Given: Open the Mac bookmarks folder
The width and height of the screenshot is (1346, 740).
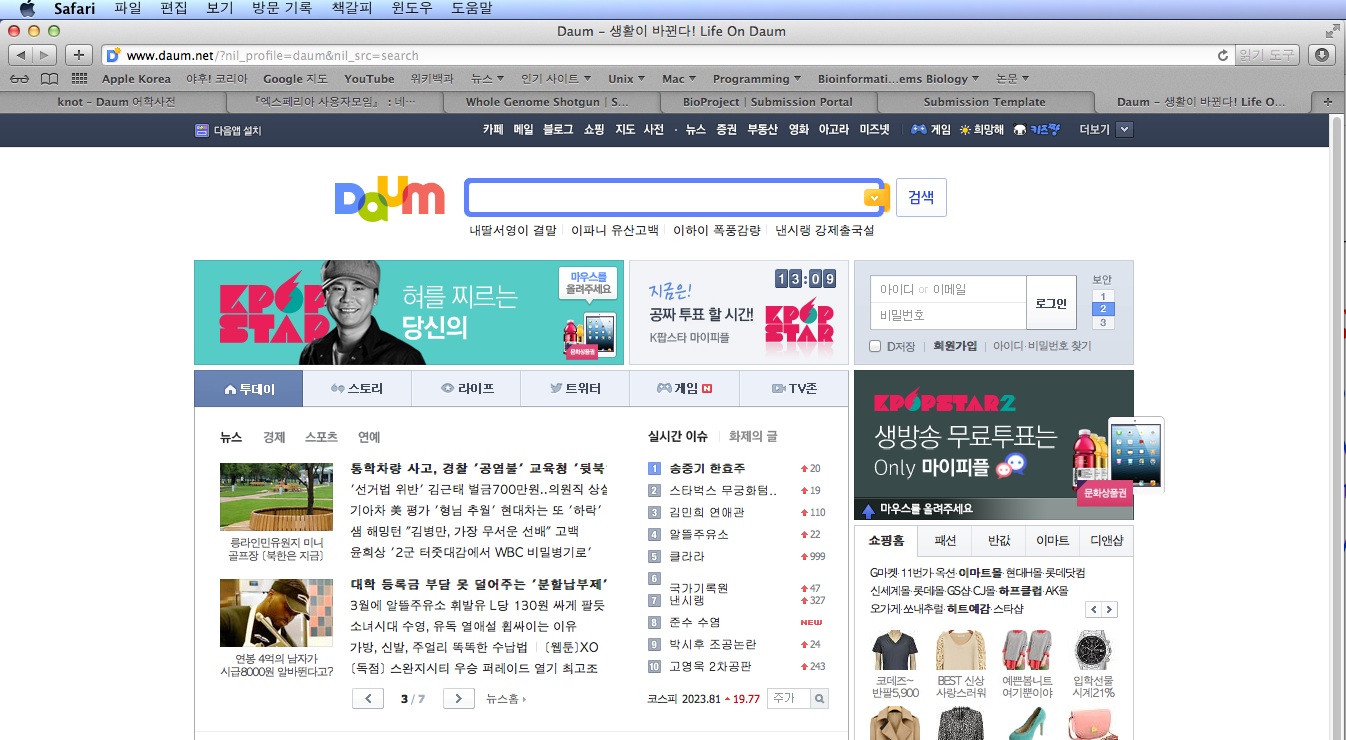Looking at the screenshot, I should point(679,78).
